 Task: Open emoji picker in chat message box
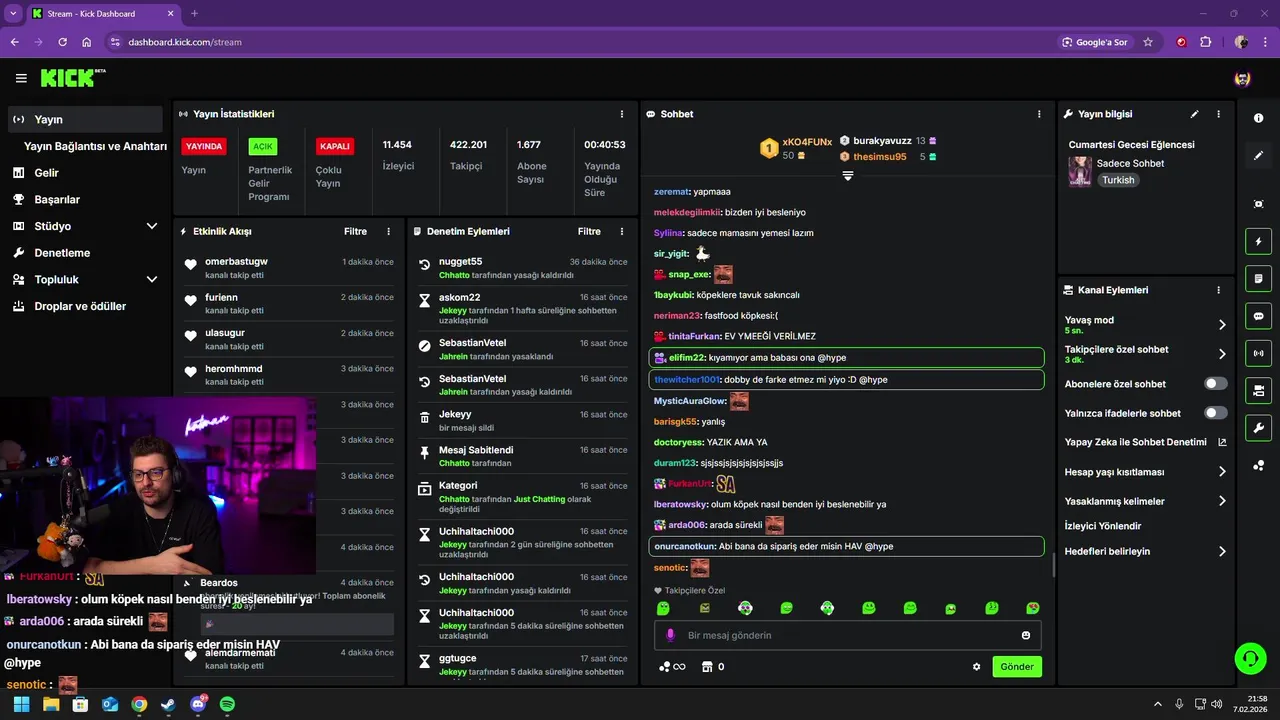click(1026, 635)
